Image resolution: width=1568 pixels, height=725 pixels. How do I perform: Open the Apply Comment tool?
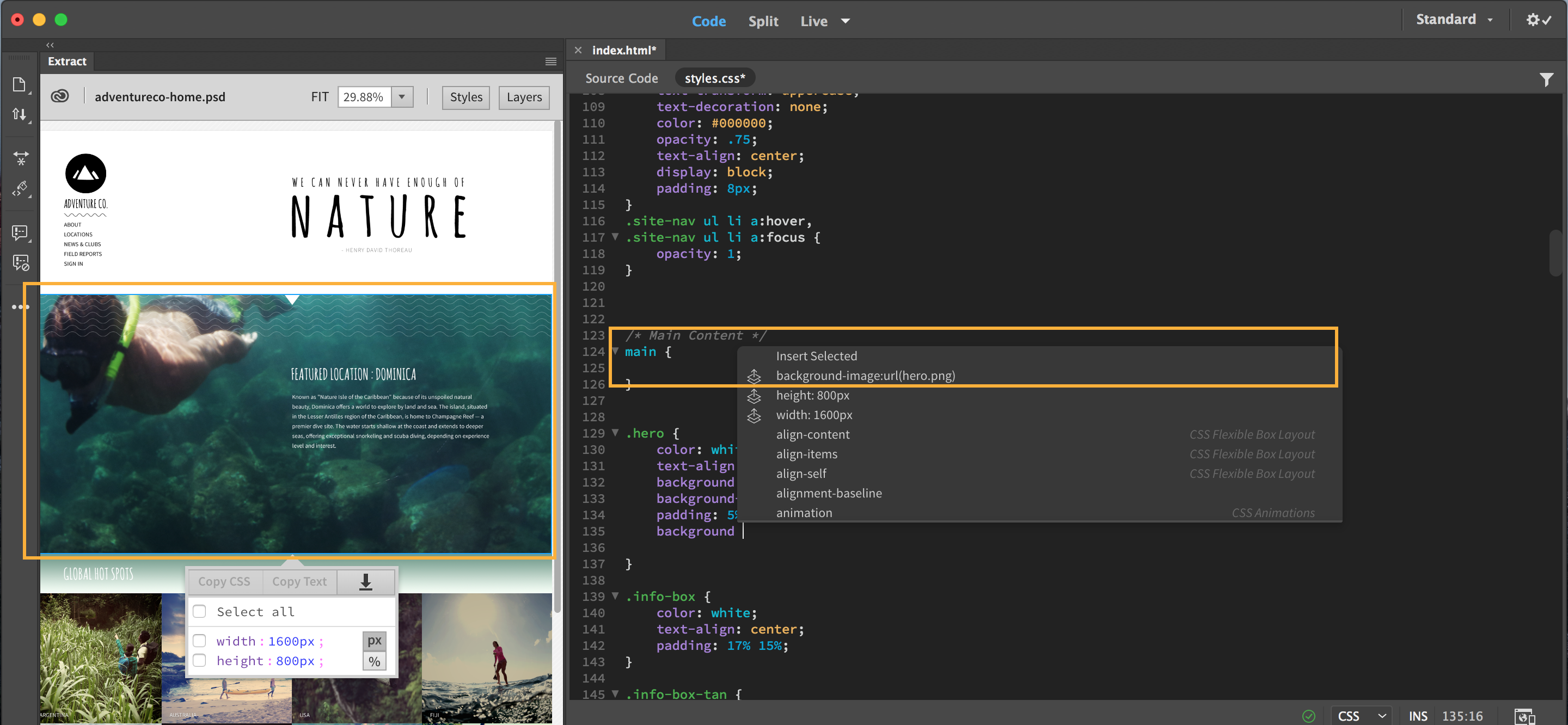point(20,232)
